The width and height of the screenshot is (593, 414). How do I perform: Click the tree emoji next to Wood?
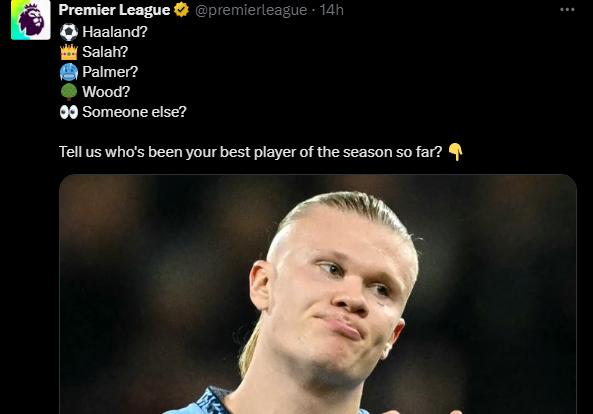tap(69, 92)
